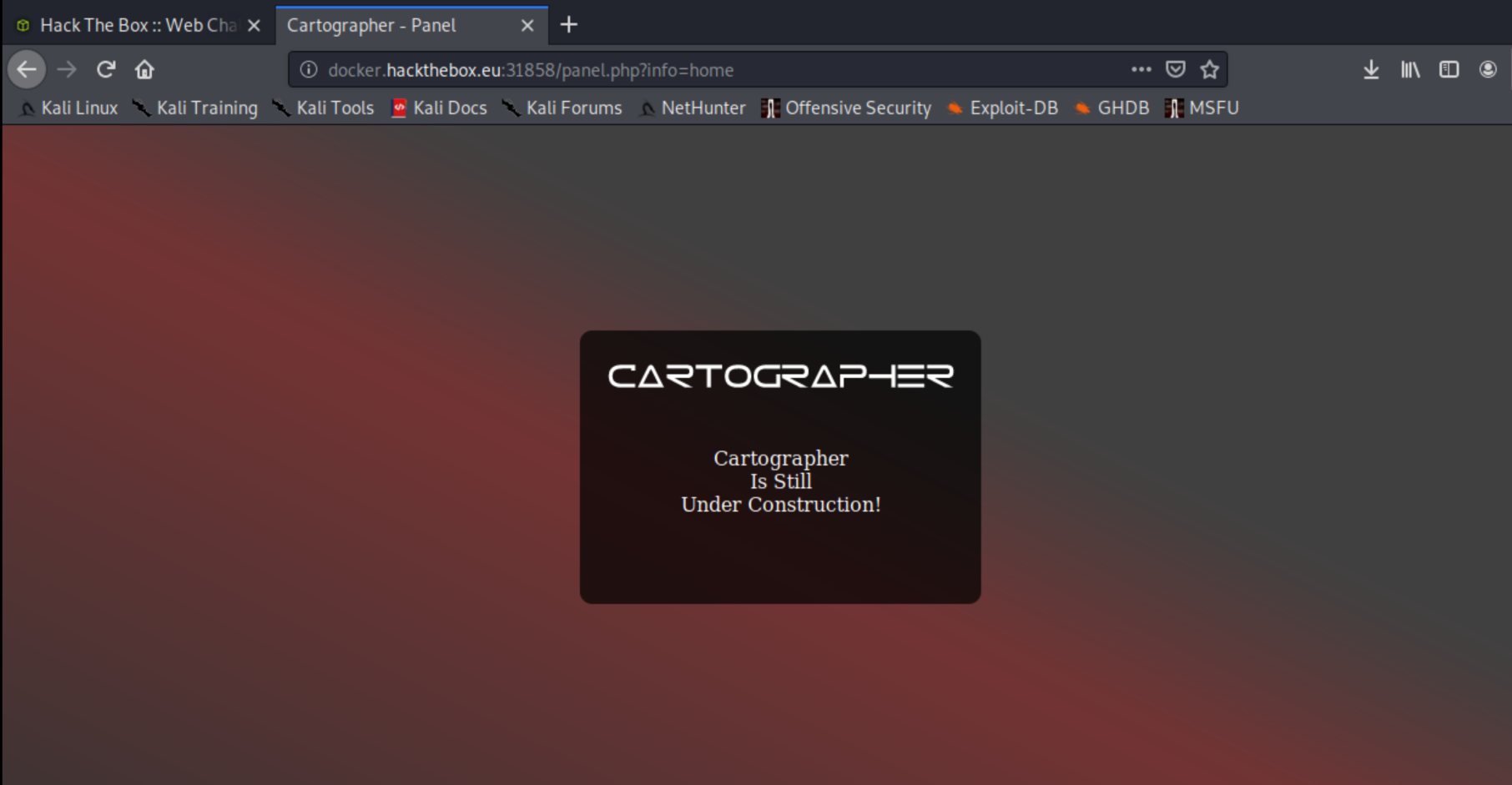The width and height of the screenshot is (1512, 785).
Task: Save page to Pocket
Action: (x=1175, y=69)
